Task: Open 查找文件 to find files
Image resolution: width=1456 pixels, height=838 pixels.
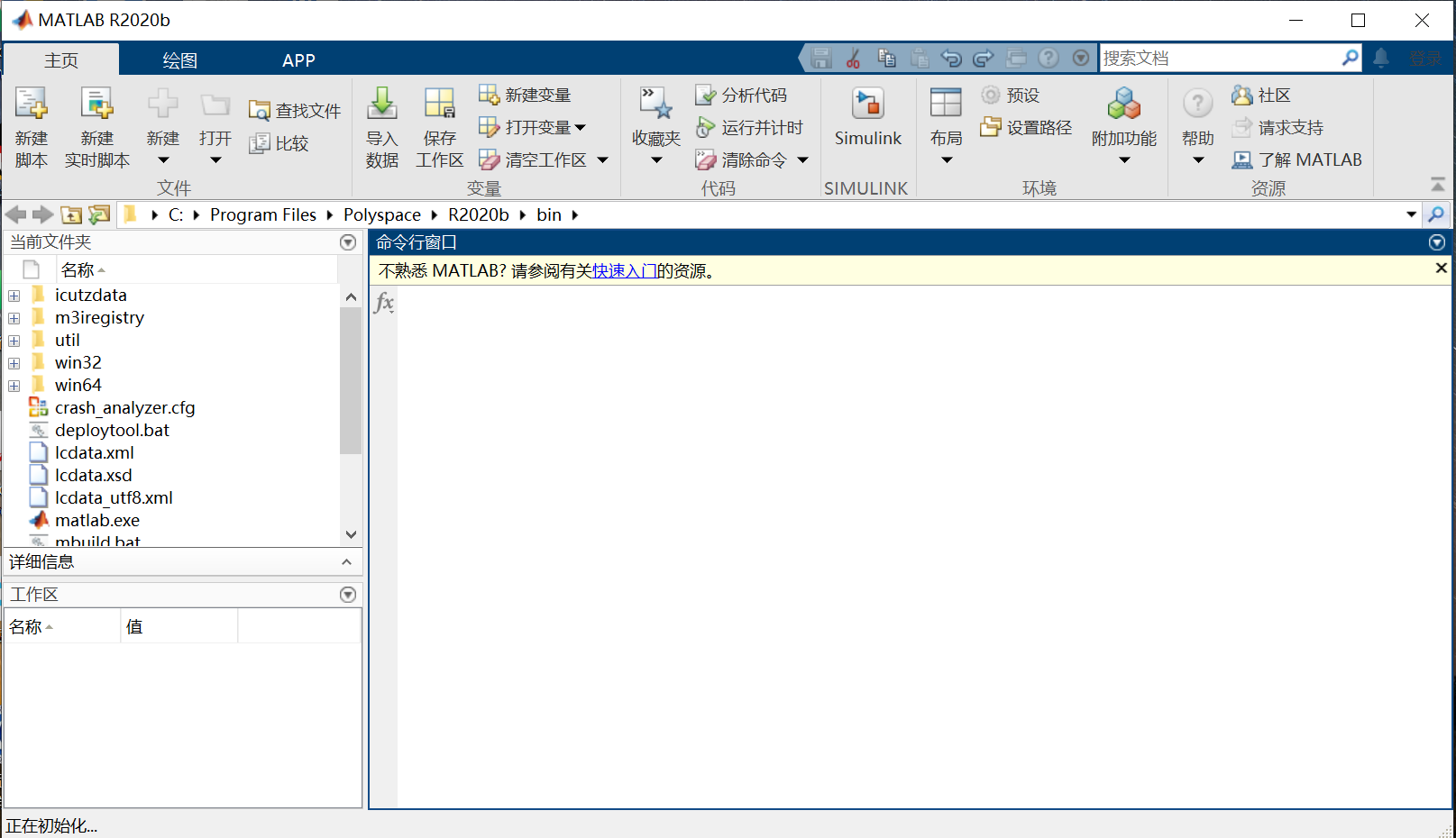Action: point(295,109)
